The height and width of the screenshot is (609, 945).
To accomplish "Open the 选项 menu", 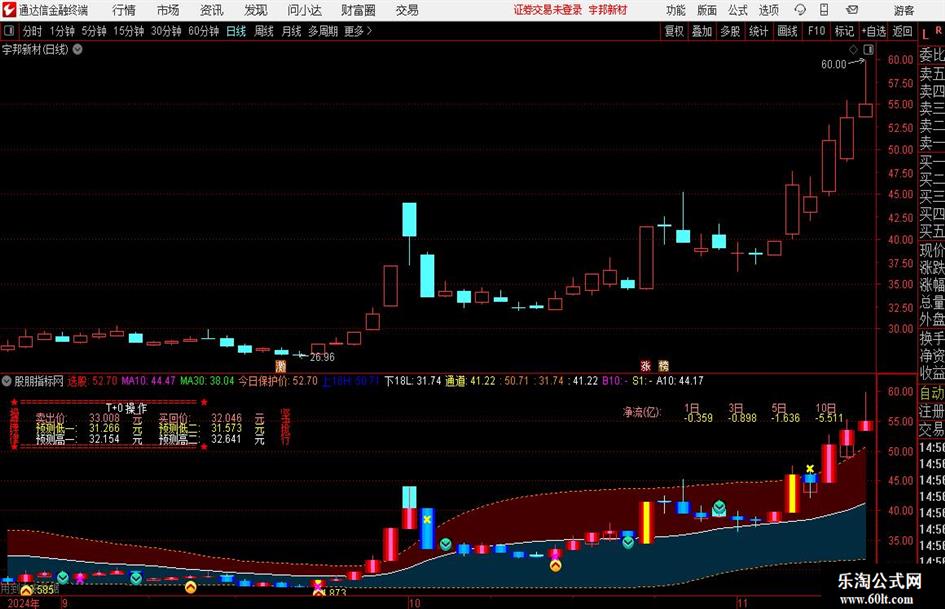I will (x=768, y=10).
